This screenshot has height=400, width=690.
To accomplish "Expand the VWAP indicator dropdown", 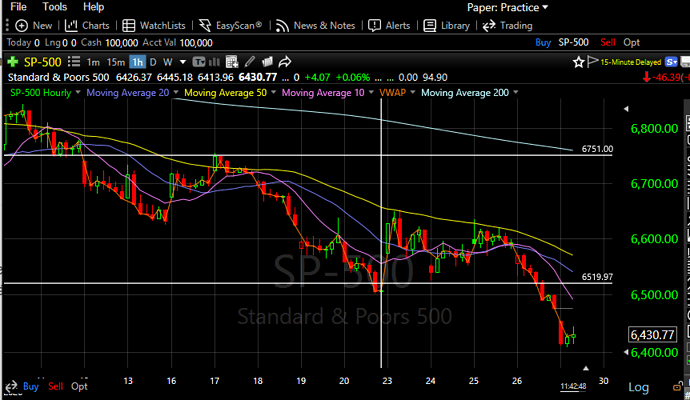I will 413,92.
